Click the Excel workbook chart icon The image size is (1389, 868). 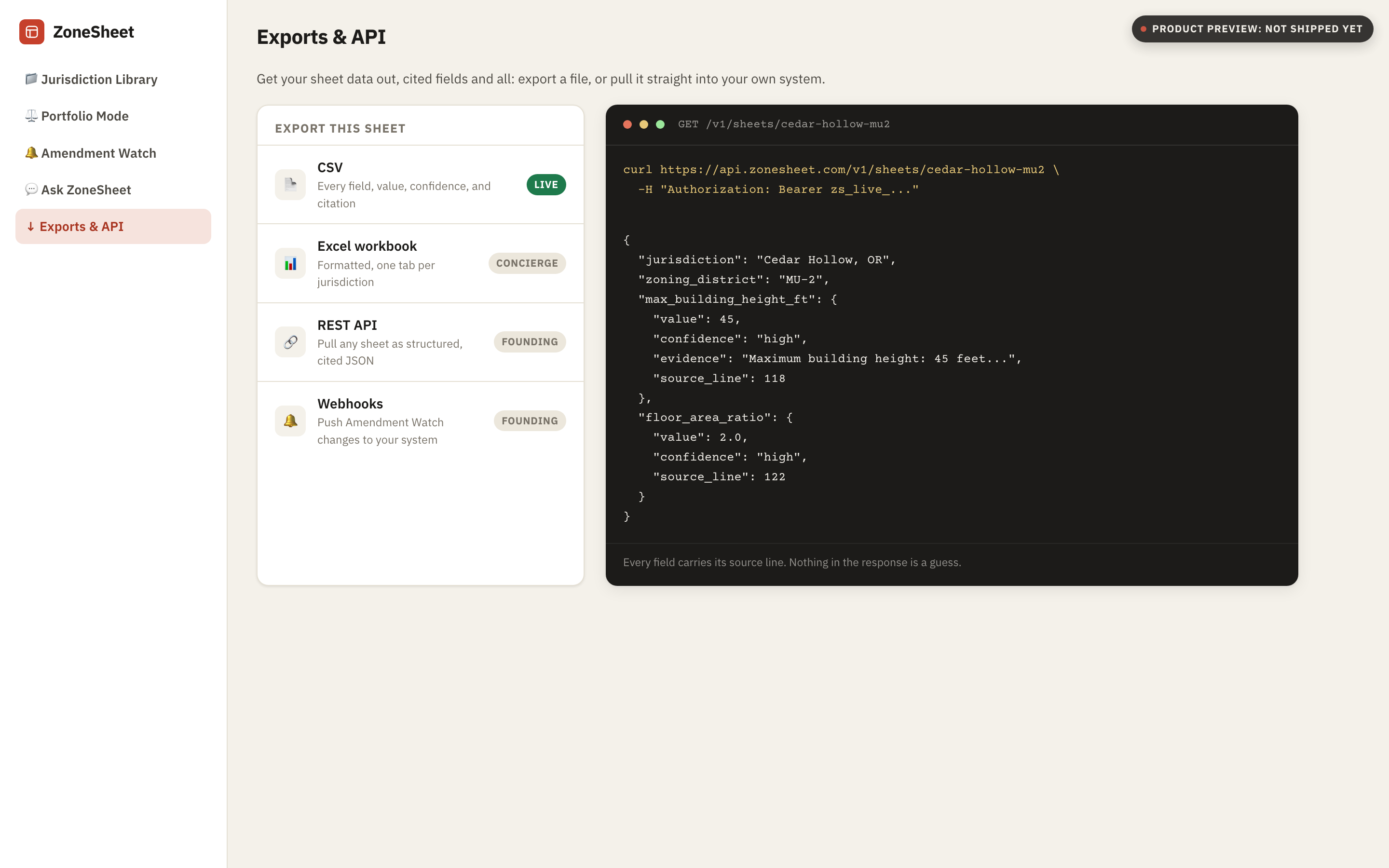[290, 263]
